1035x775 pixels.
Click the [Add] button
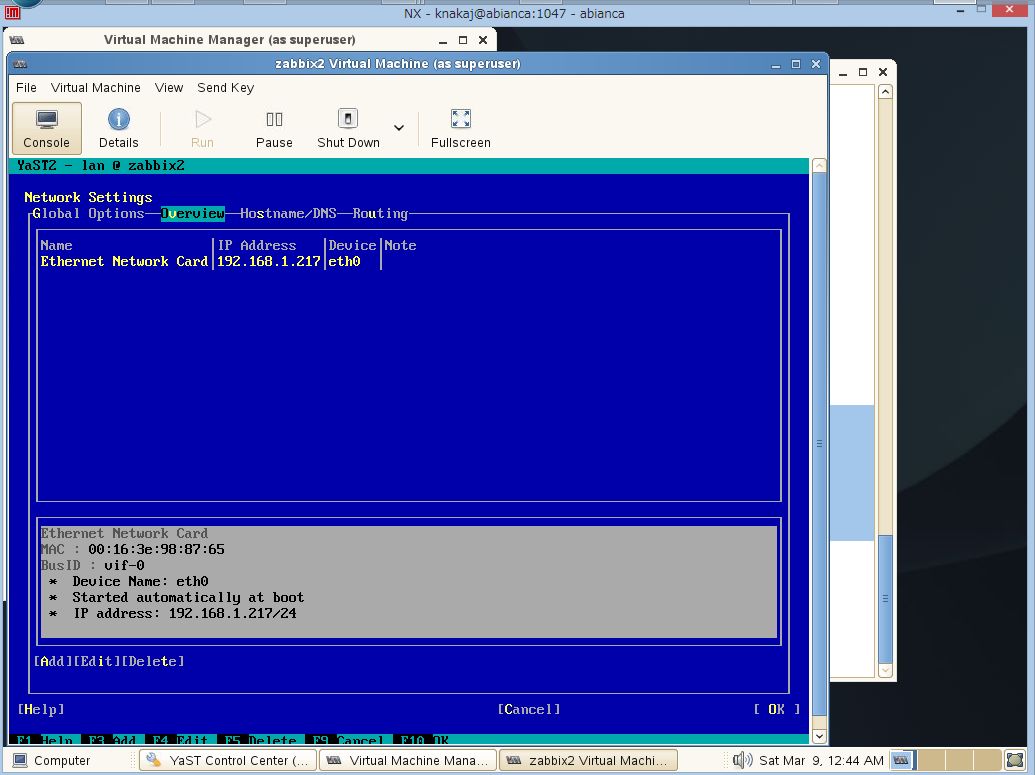click(x=53, y=661)
